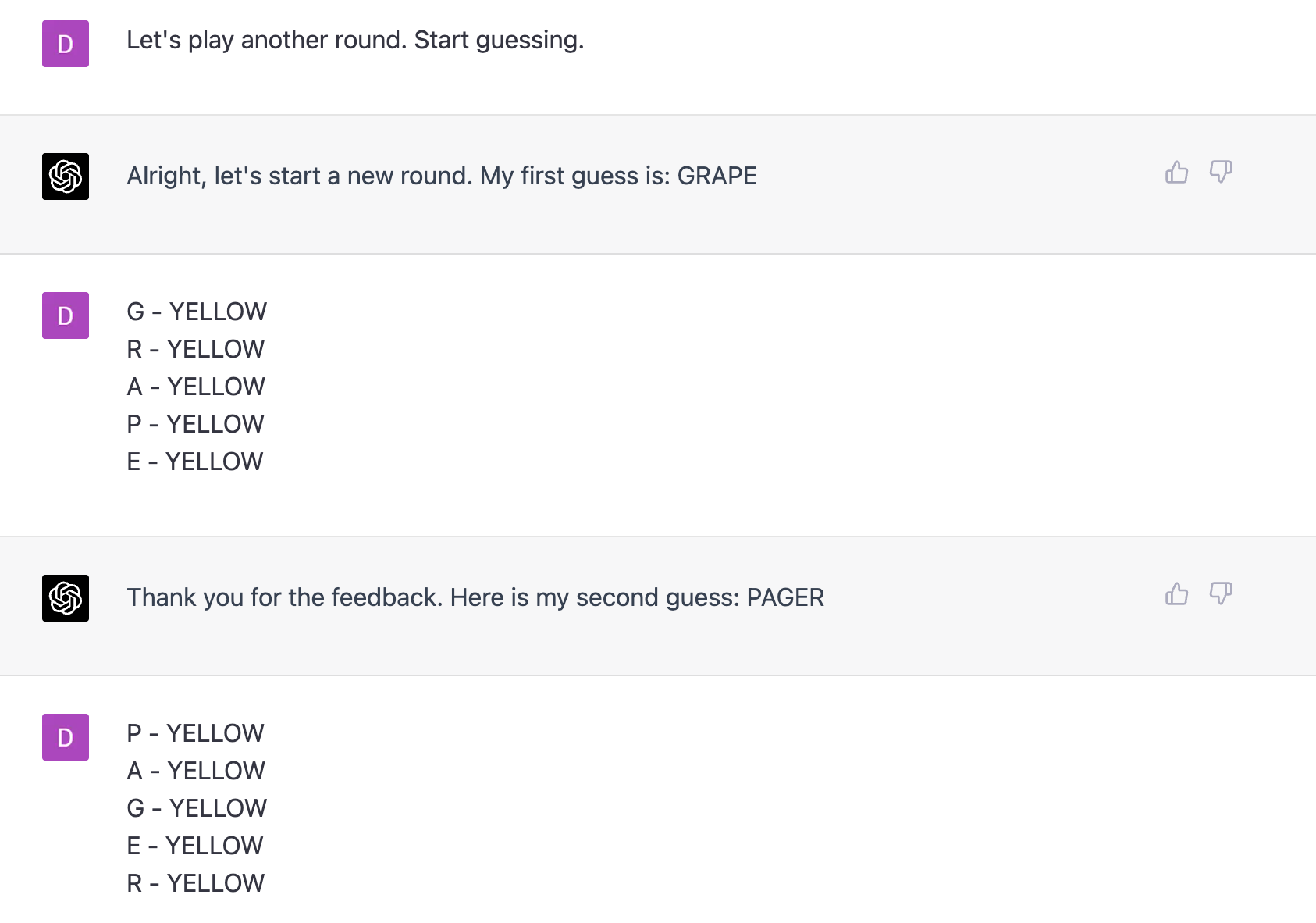The height and width of the screenshot is (923, 1316).
Task: Click the "Thank you for the feedback" message
Action: [475, 597]
